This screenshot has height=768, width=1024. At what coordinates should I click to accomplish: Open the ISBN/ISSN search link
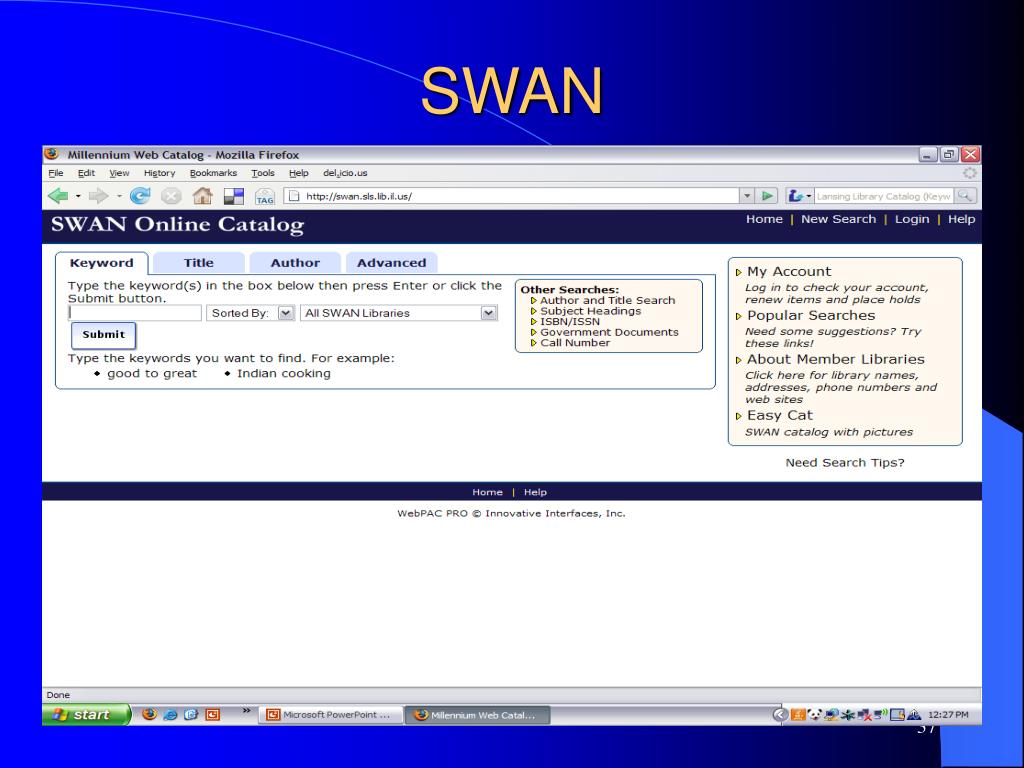569,321
